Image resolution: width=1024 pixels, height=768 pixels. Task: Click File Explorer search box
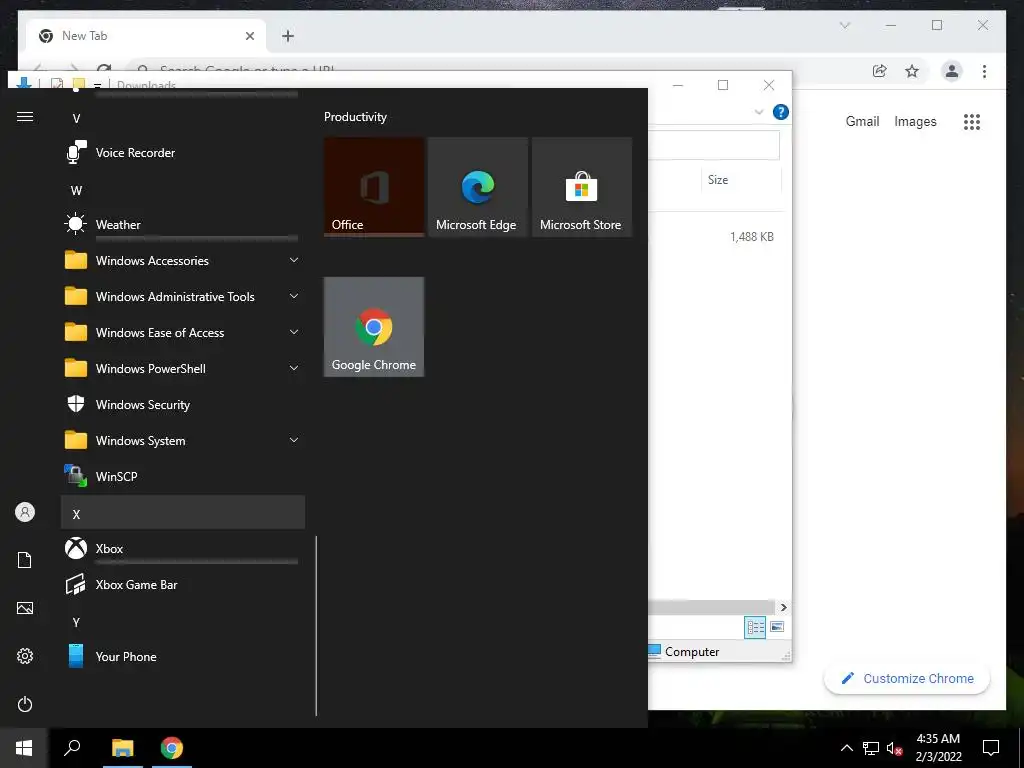tap(714, 145)
